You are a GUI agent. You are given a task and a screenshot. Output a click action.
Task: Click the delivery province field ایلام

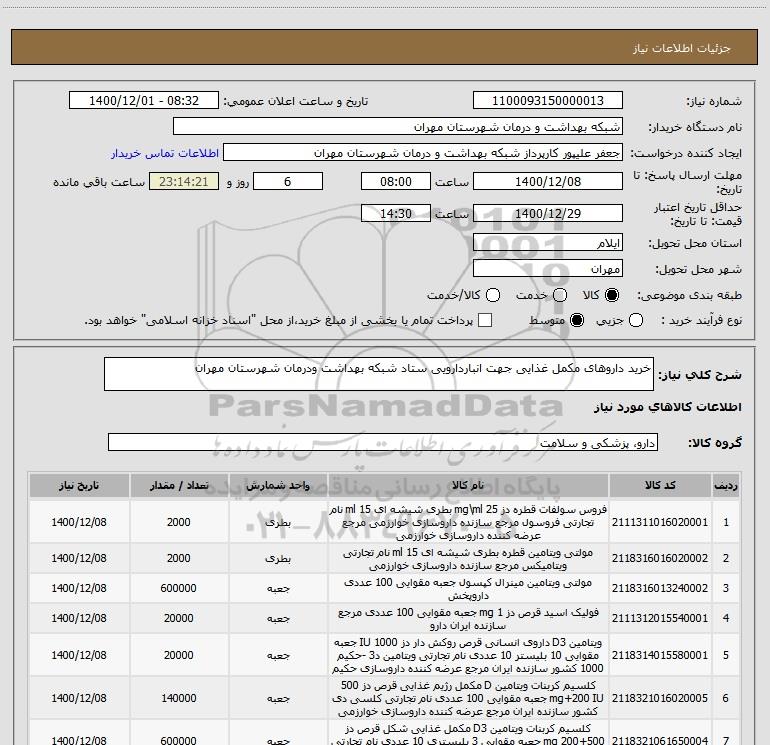tap(548, 242)
